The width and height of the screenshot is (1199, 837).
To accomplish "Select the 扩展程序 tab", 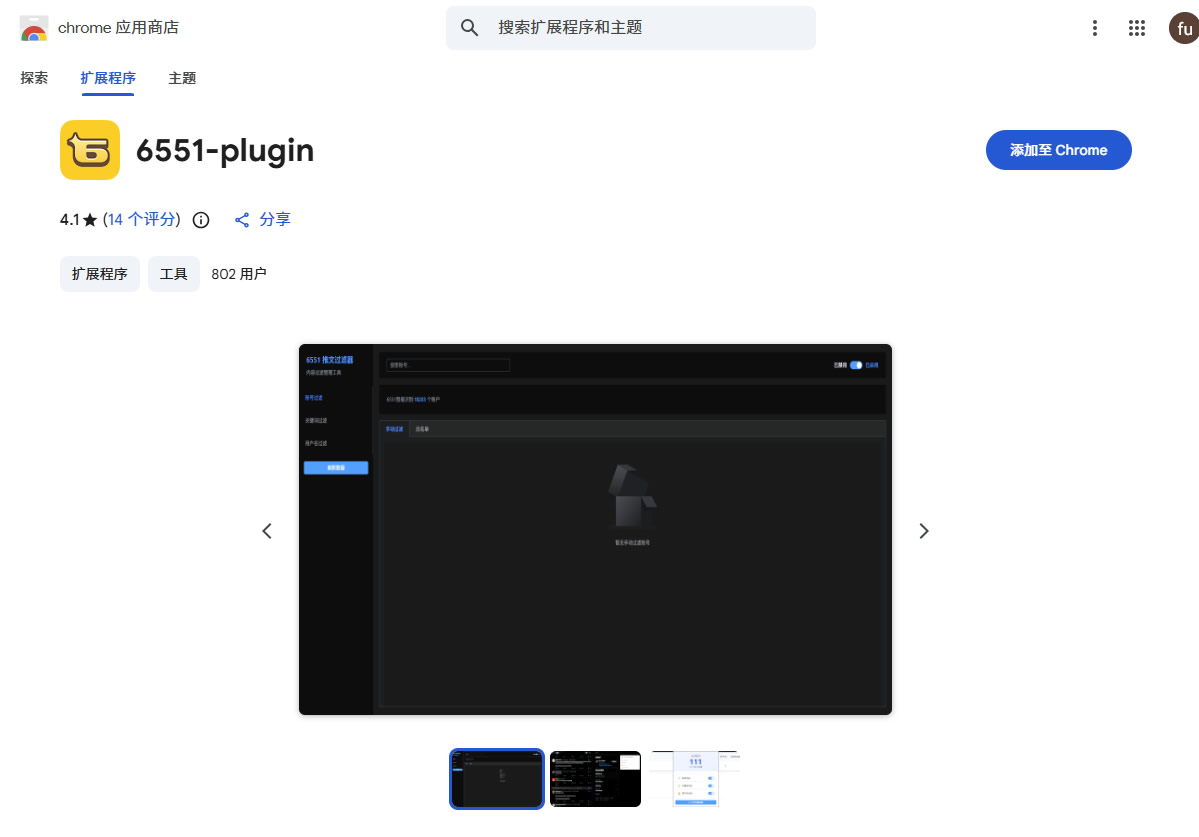I will click(108, 78).
